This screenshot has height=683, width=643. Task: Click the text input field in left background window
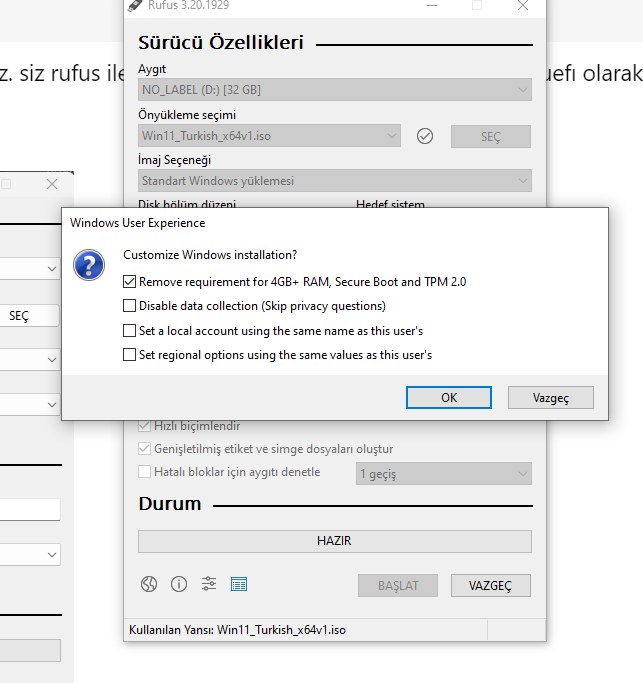point(30,510)
